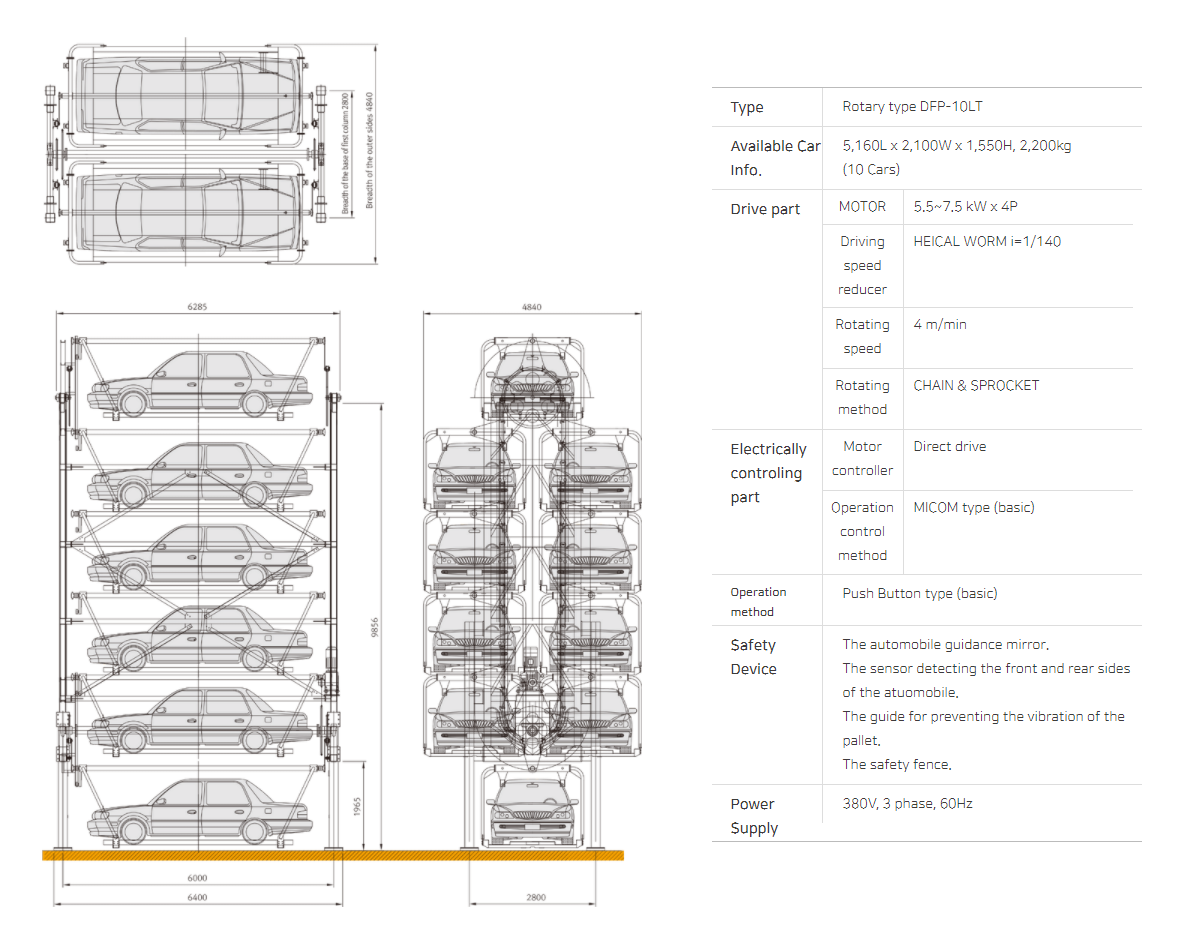
Task: Select the "380V, 3 phase, 60Hz" value
Action: [907, 803]
